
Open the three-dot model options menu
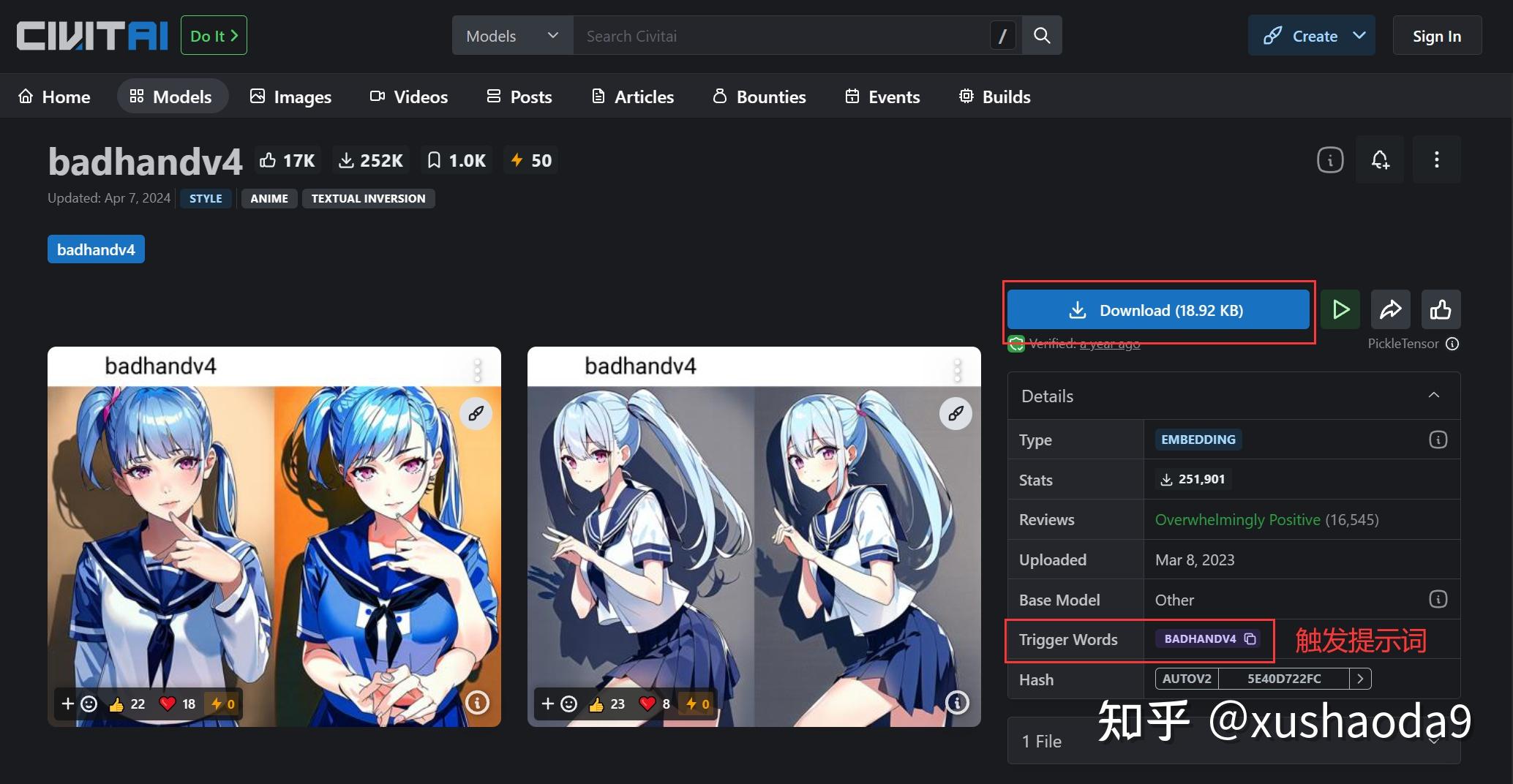[x=1436, y=159]
